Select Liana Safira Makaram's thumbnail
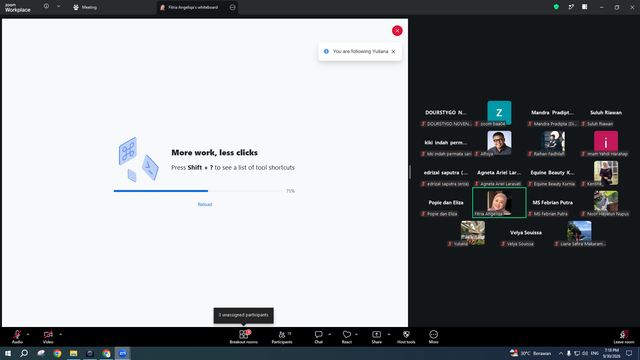The image size is (640, 360). 579,233
